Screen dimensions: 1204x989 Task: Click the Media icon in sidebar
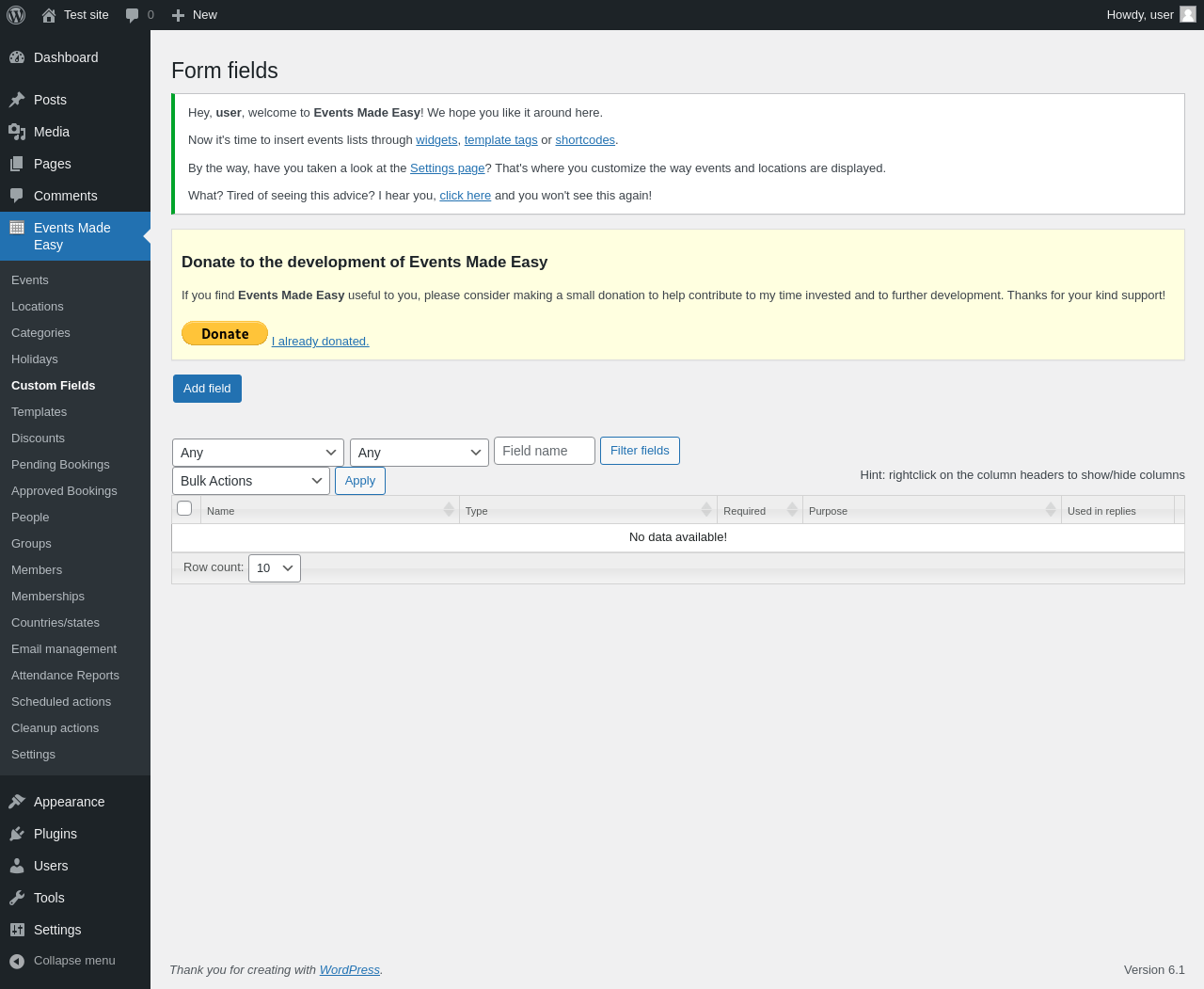click(17, 132)
